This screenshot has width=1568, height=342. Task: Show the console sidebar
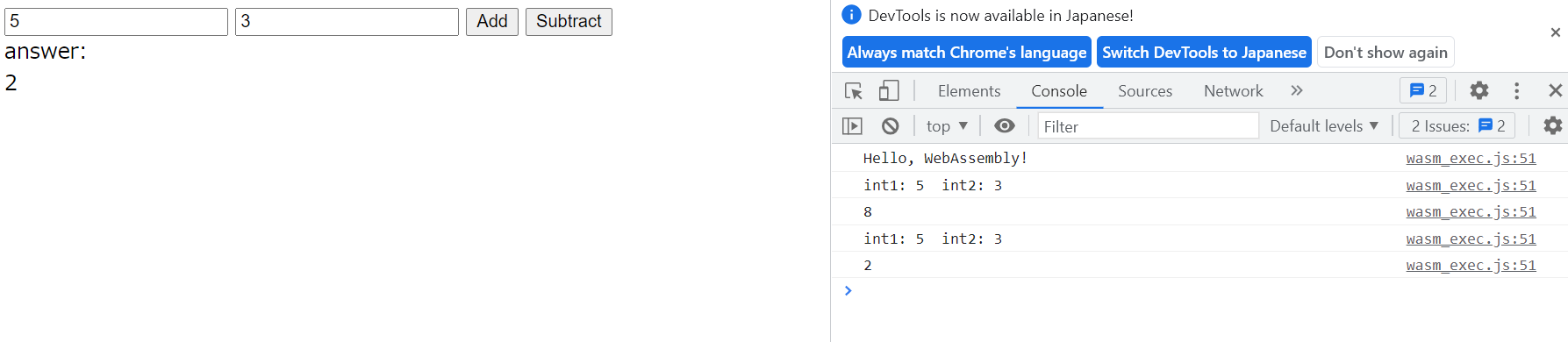point(852,126)
